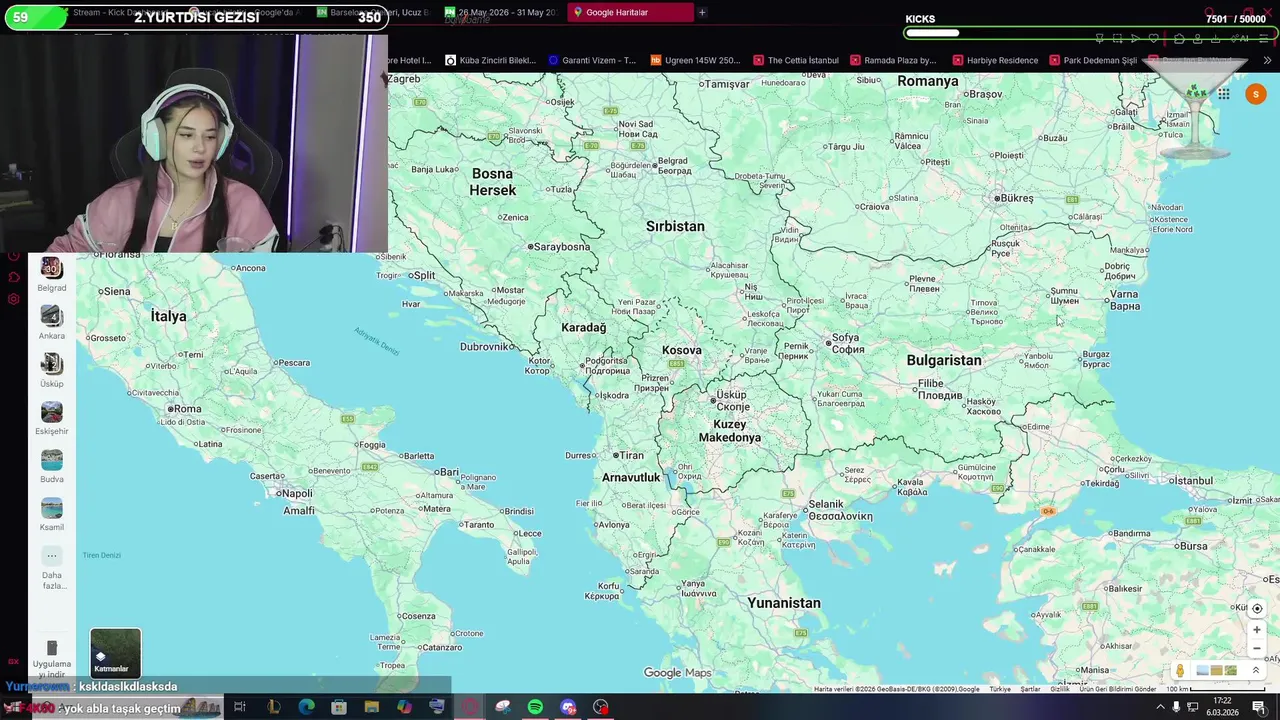
Task: Open the imagery thumbnails strip
Action: tap(1216, 671)
